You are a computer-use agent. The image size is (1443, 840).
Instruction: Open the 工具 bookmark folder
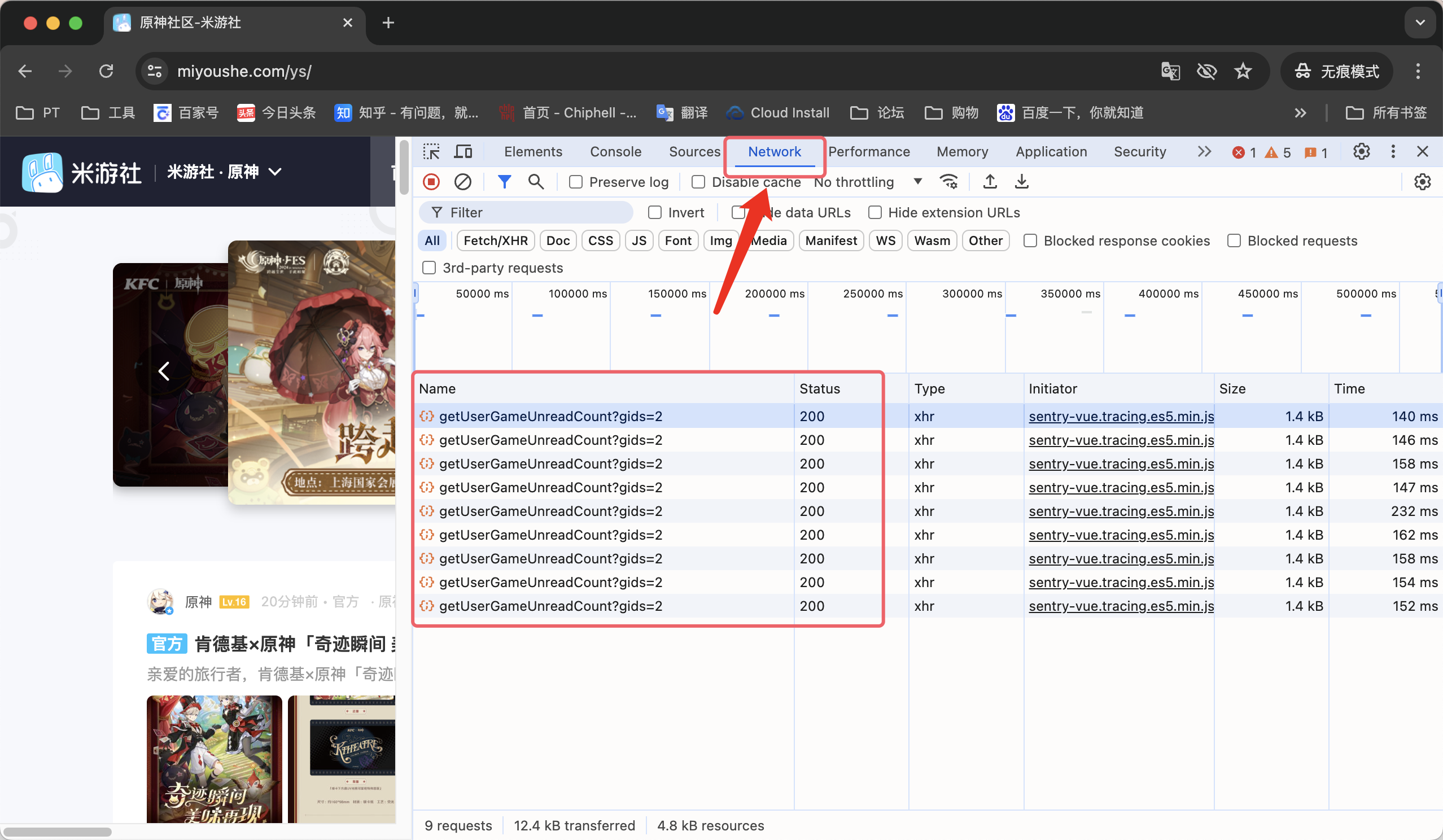tap(108, 113)
